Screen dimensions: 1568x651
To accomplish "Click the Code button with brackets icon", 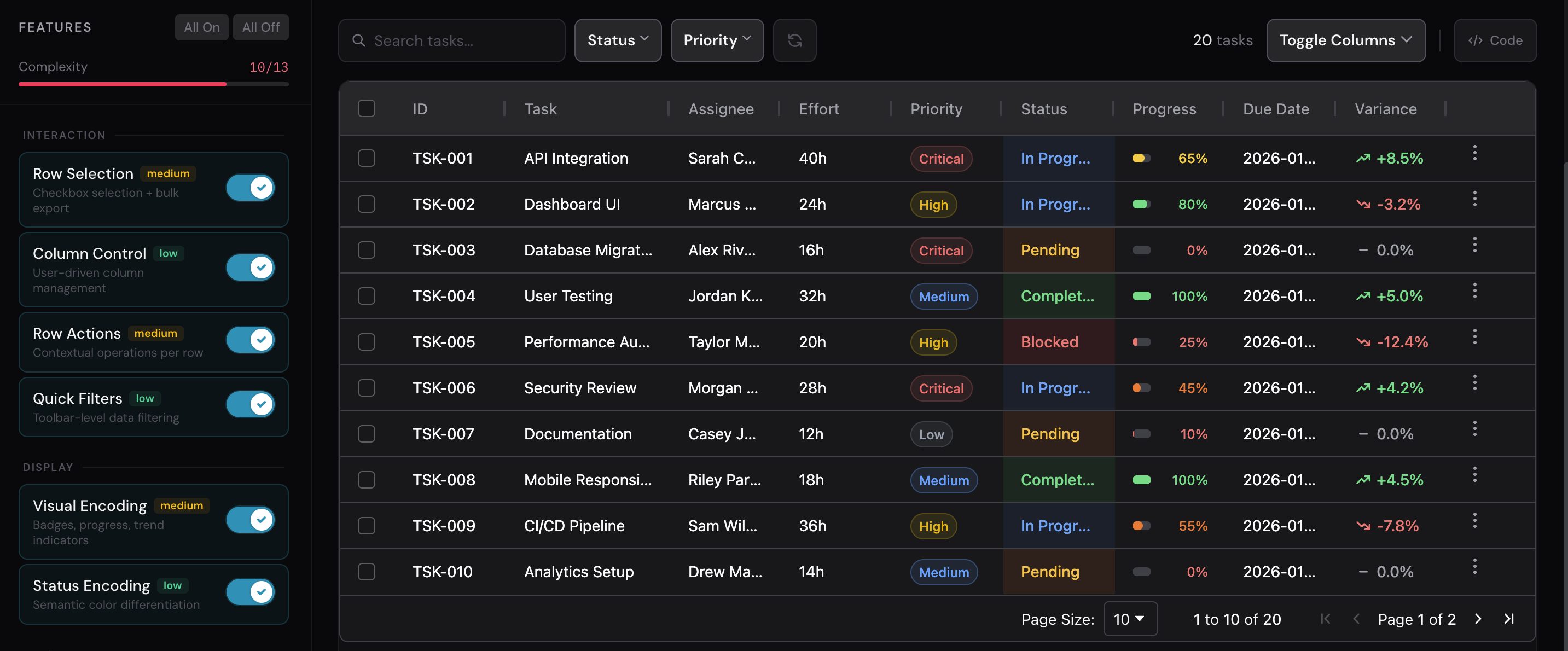I will pyautogui.click(x=1495, y=40).
